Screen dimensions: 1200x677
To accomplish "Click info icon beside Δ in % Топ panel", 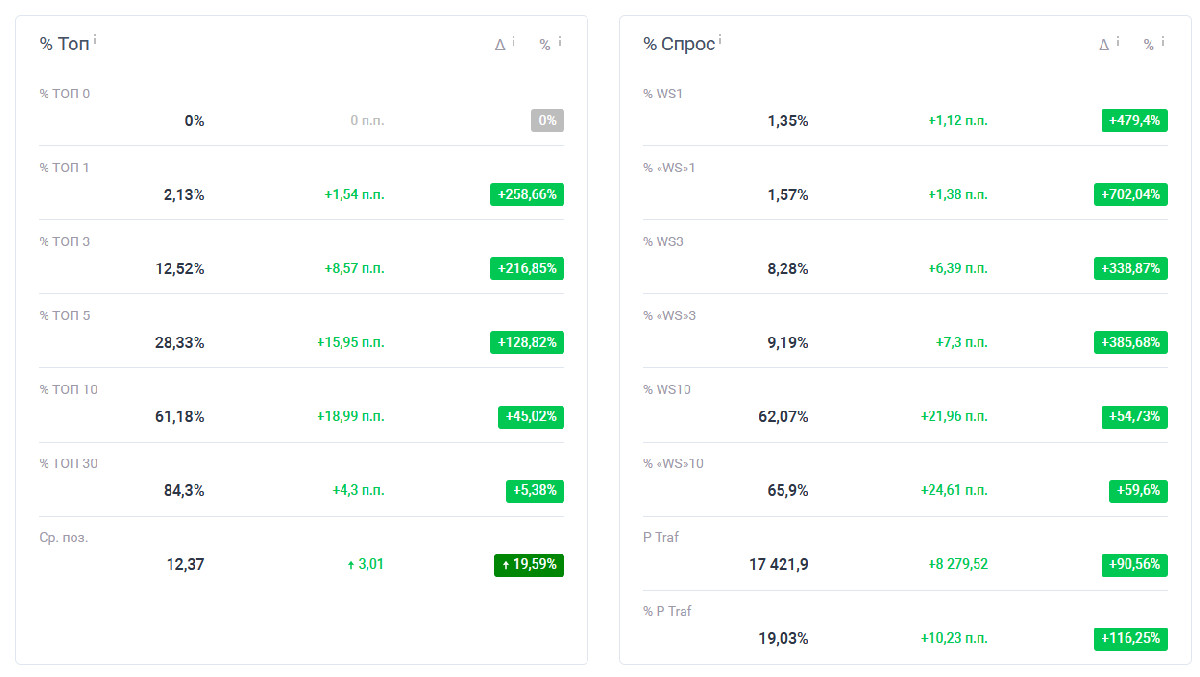I will pos(514,41).
